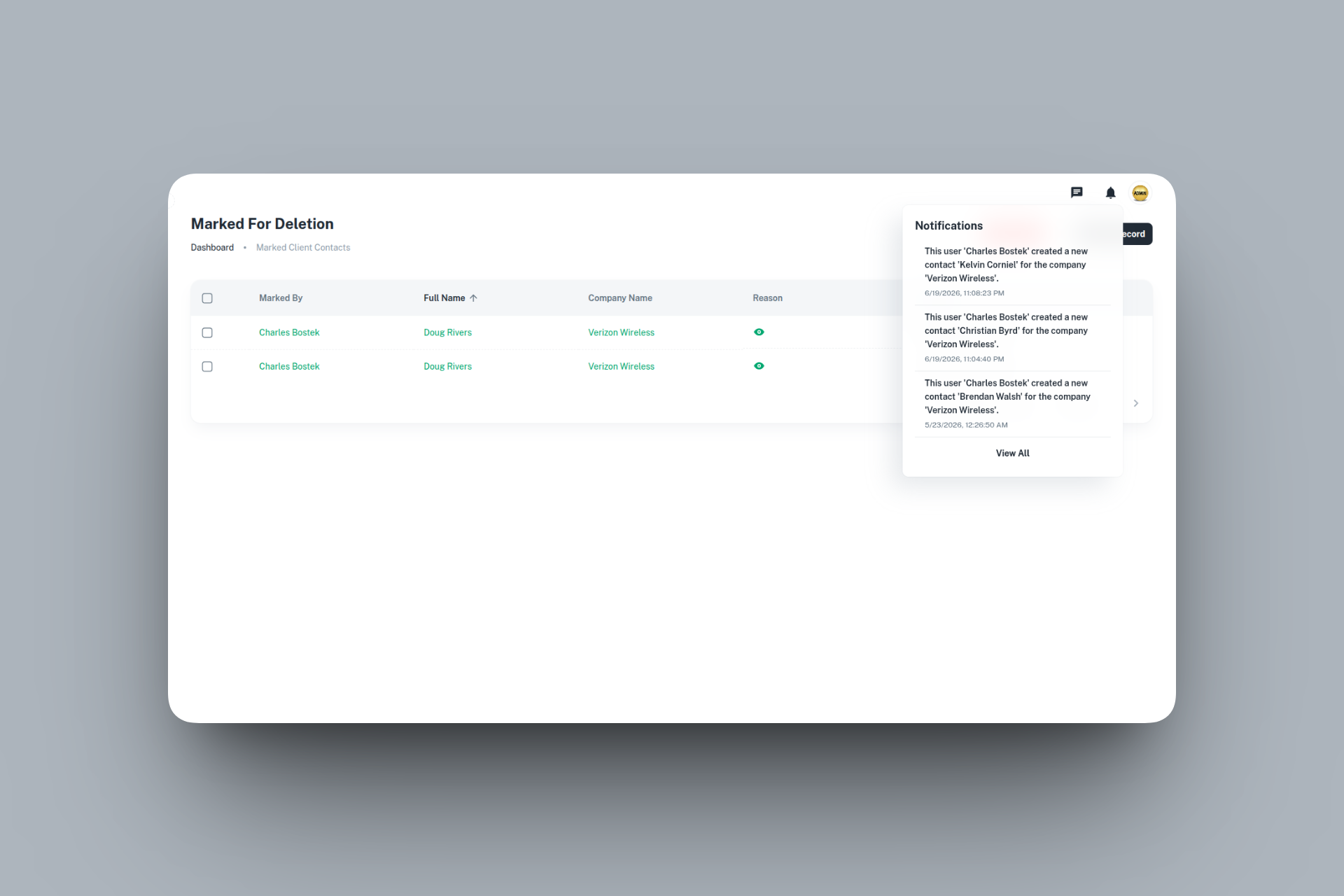This screenshot has width=1344, height=896.
Task: Click the partially hidden record button
Action: (1137, 234)
